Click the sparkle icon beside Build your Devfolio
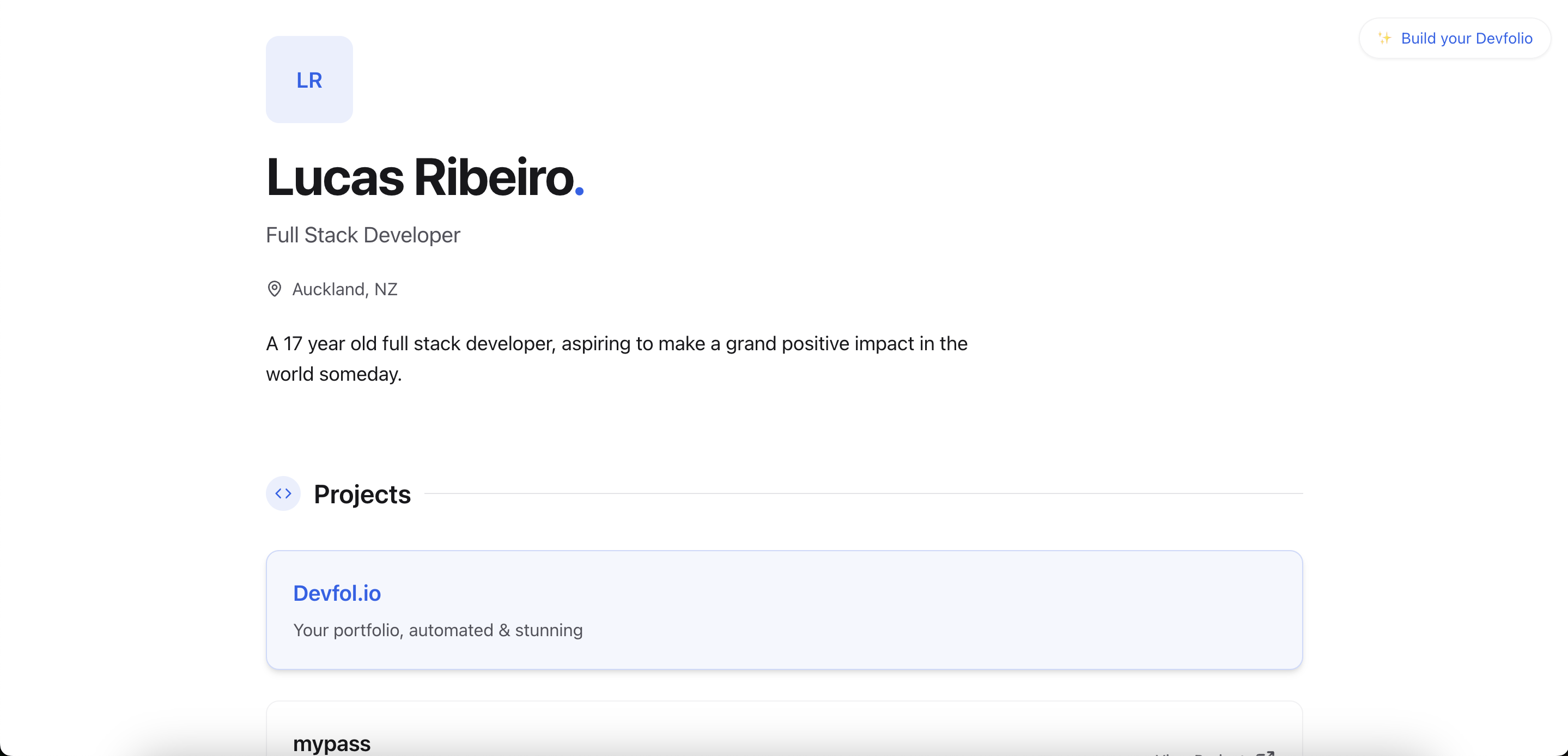The width and height of the screenshot is (1568, 756). pyautogui.click(x=1385, y=38)
